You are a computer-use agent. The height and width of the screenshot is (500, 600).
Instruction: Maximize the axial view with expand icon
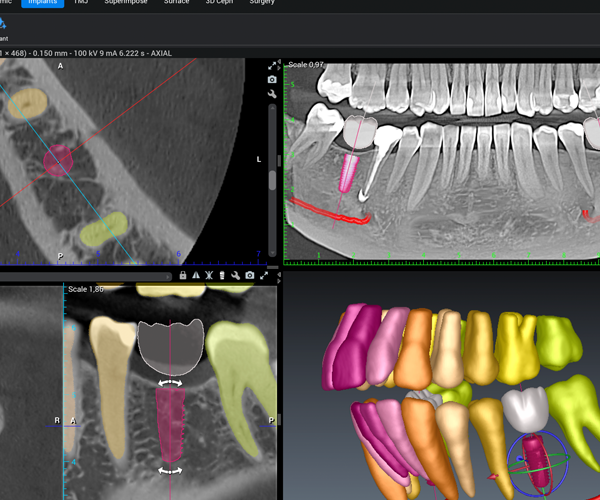(x=272, y=65)
